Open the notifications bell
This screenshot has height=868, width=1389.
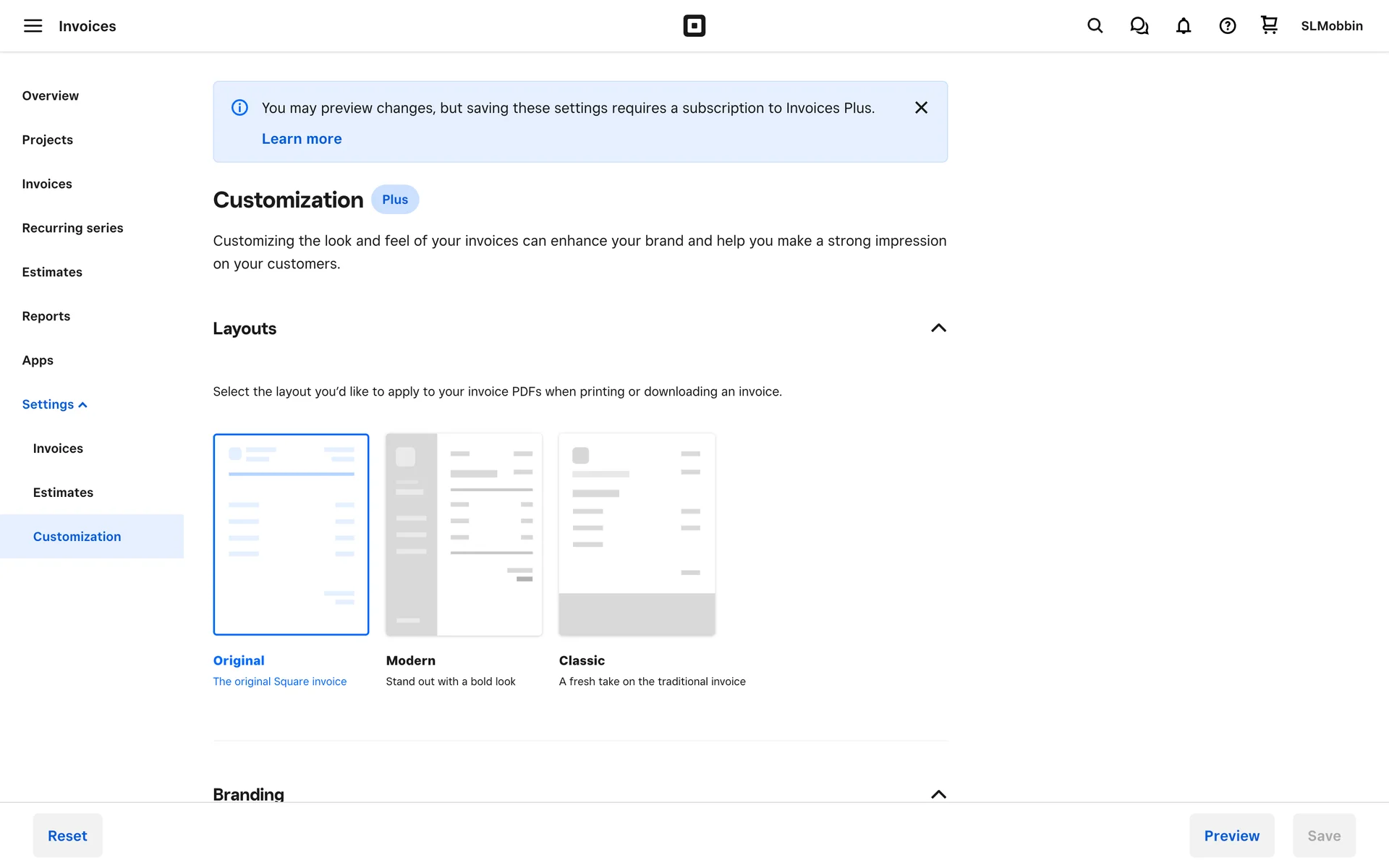(x=1183, y=26)
